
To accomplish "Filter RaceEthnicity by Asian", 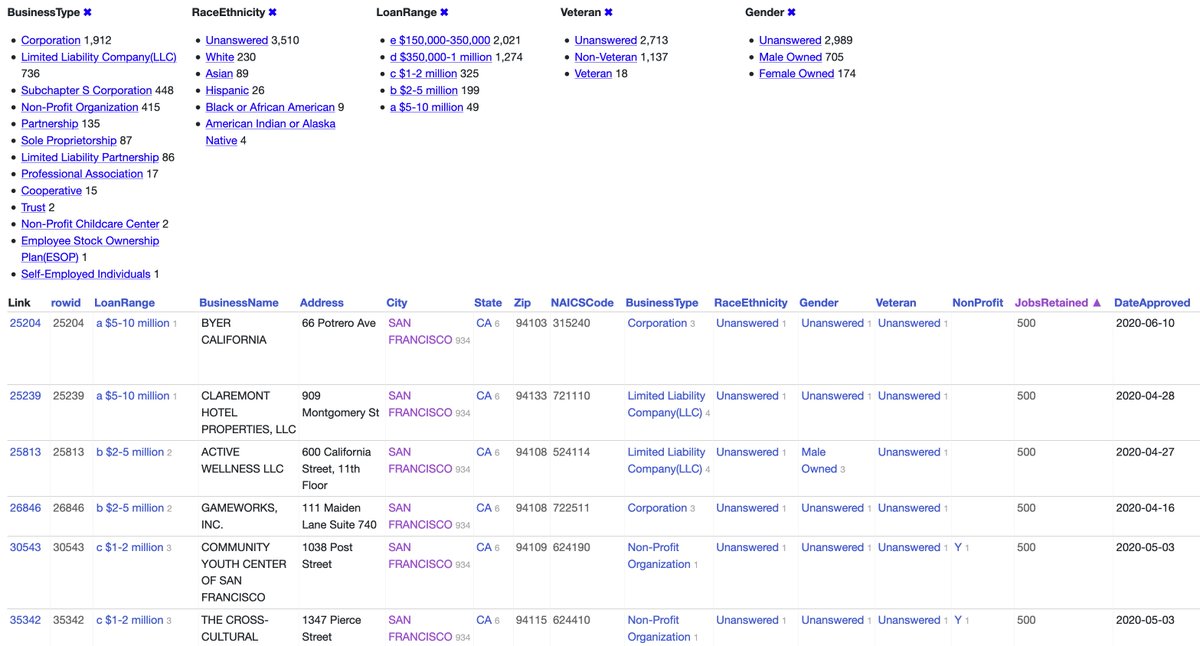I will [220, 74].
